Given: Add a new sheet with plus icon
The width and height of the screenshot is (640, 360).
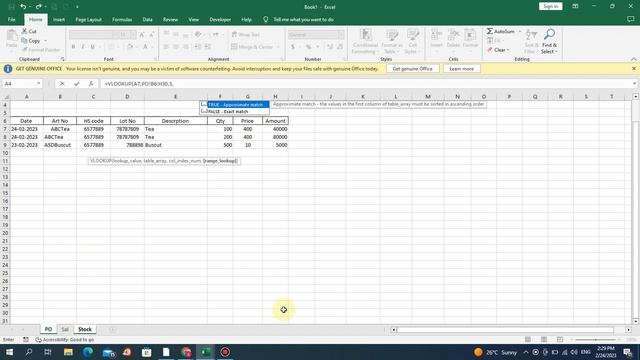Looking at the screenshot, I should point(113,329).
